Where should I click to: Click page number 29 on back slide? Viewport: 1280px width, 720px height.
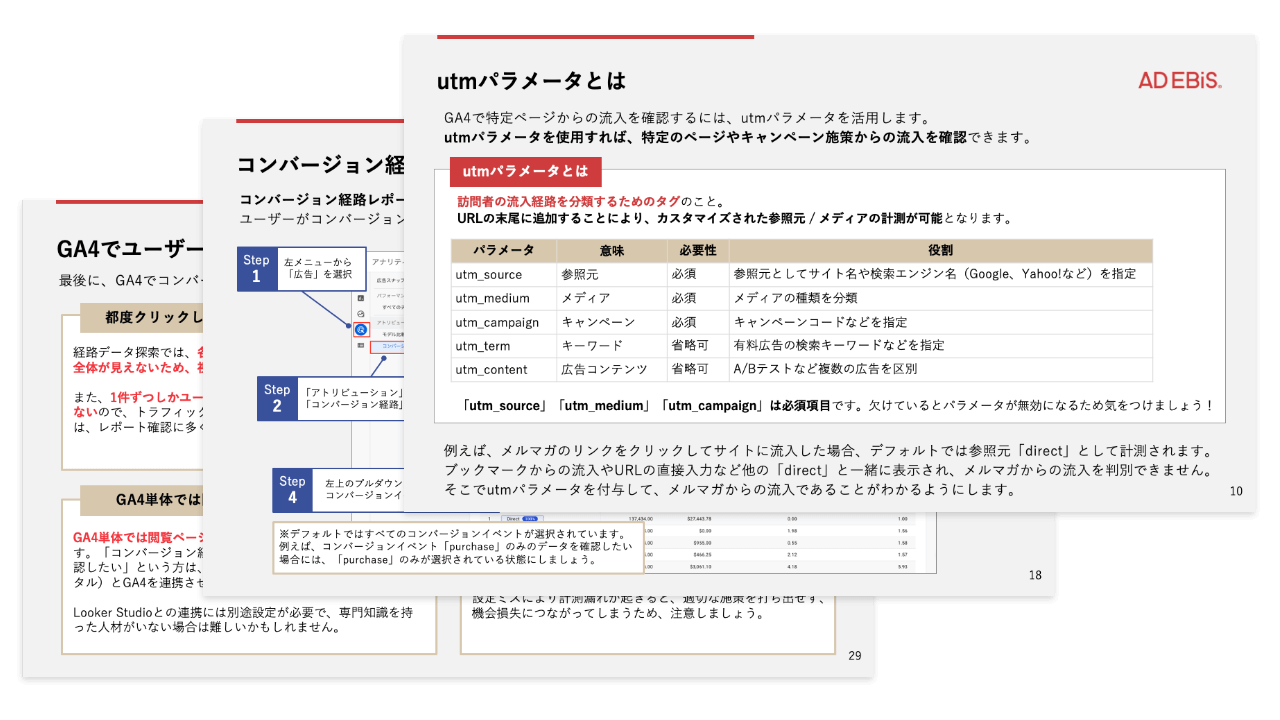coord(854,656)
